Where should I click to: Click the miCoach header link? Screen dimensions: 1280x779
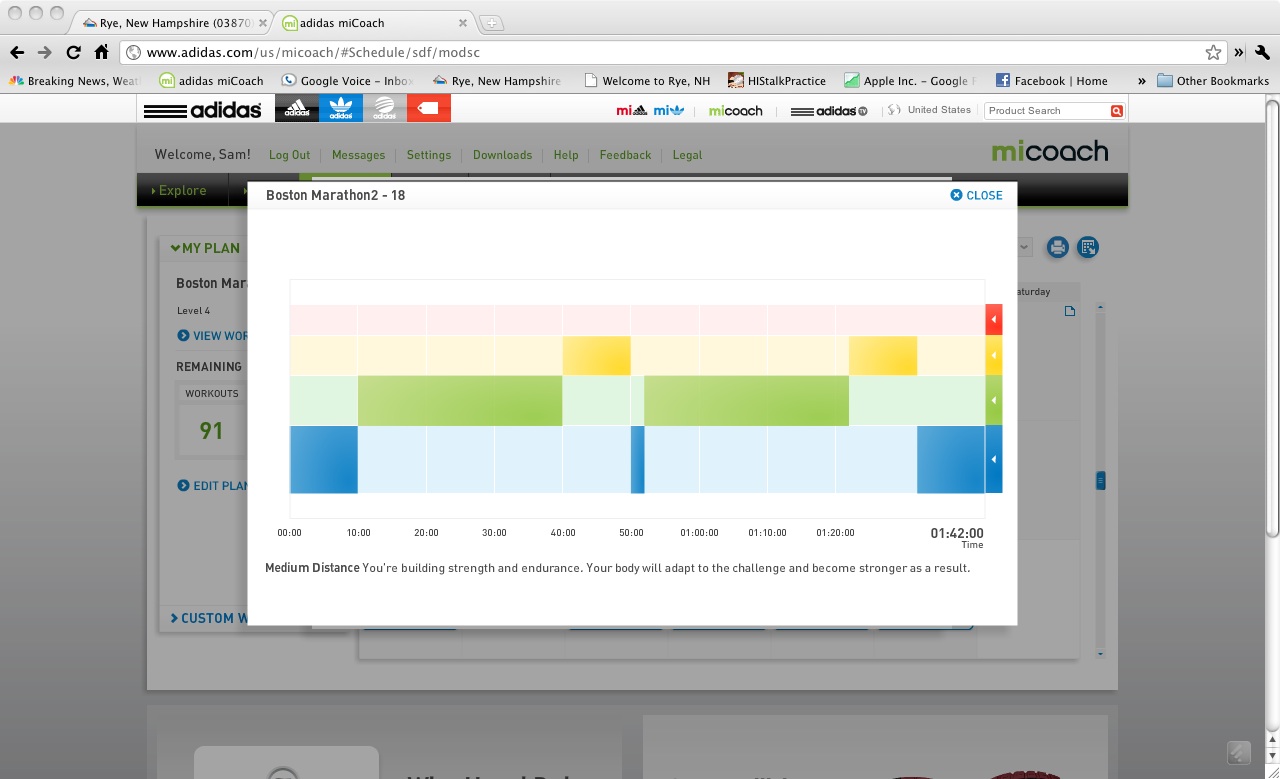pyautogui.click(x=735, y=111)
